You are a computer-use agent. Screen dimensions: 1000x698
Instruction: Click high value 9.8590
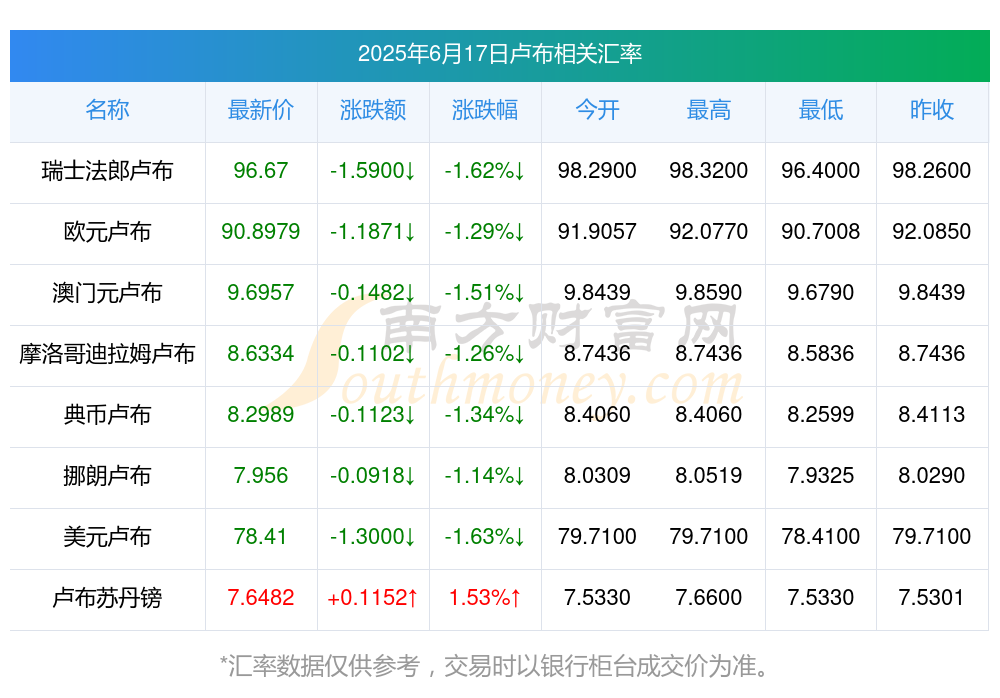pyautogui.click(x=709, y=292)
